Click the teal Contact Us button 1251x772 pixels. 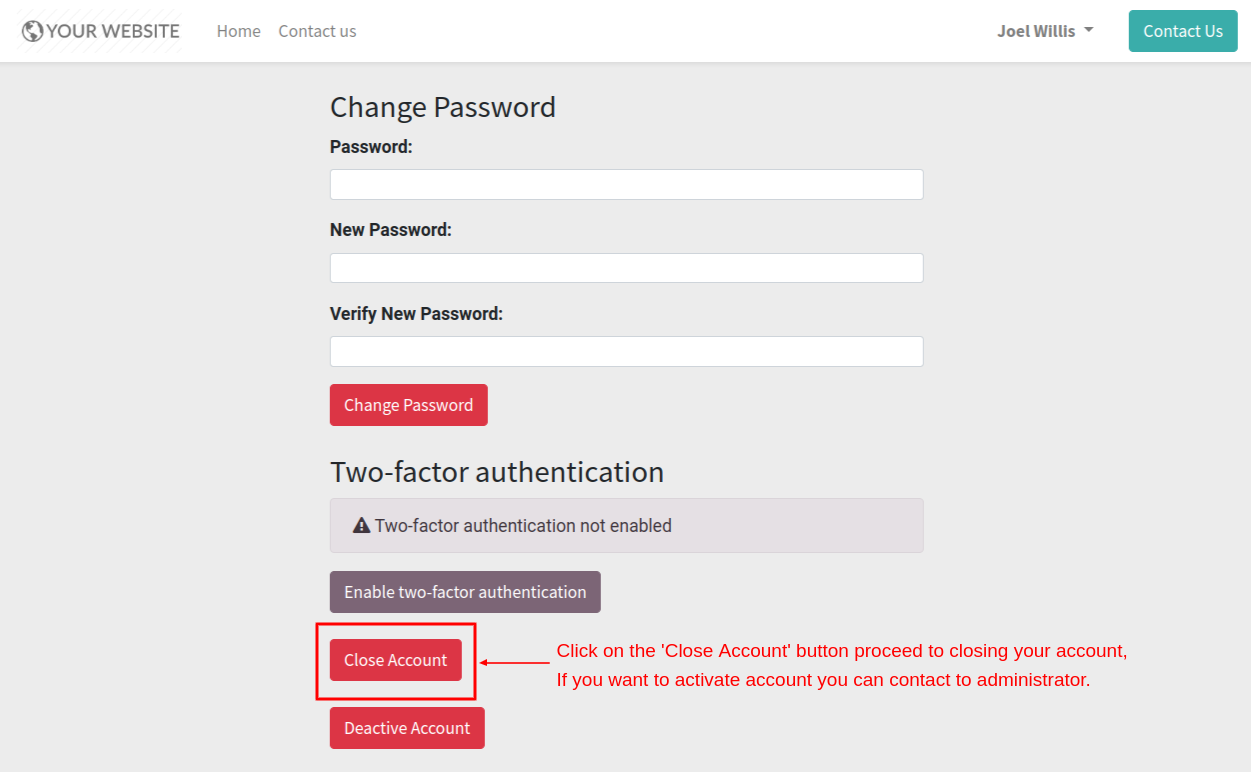click(1183, 31)
